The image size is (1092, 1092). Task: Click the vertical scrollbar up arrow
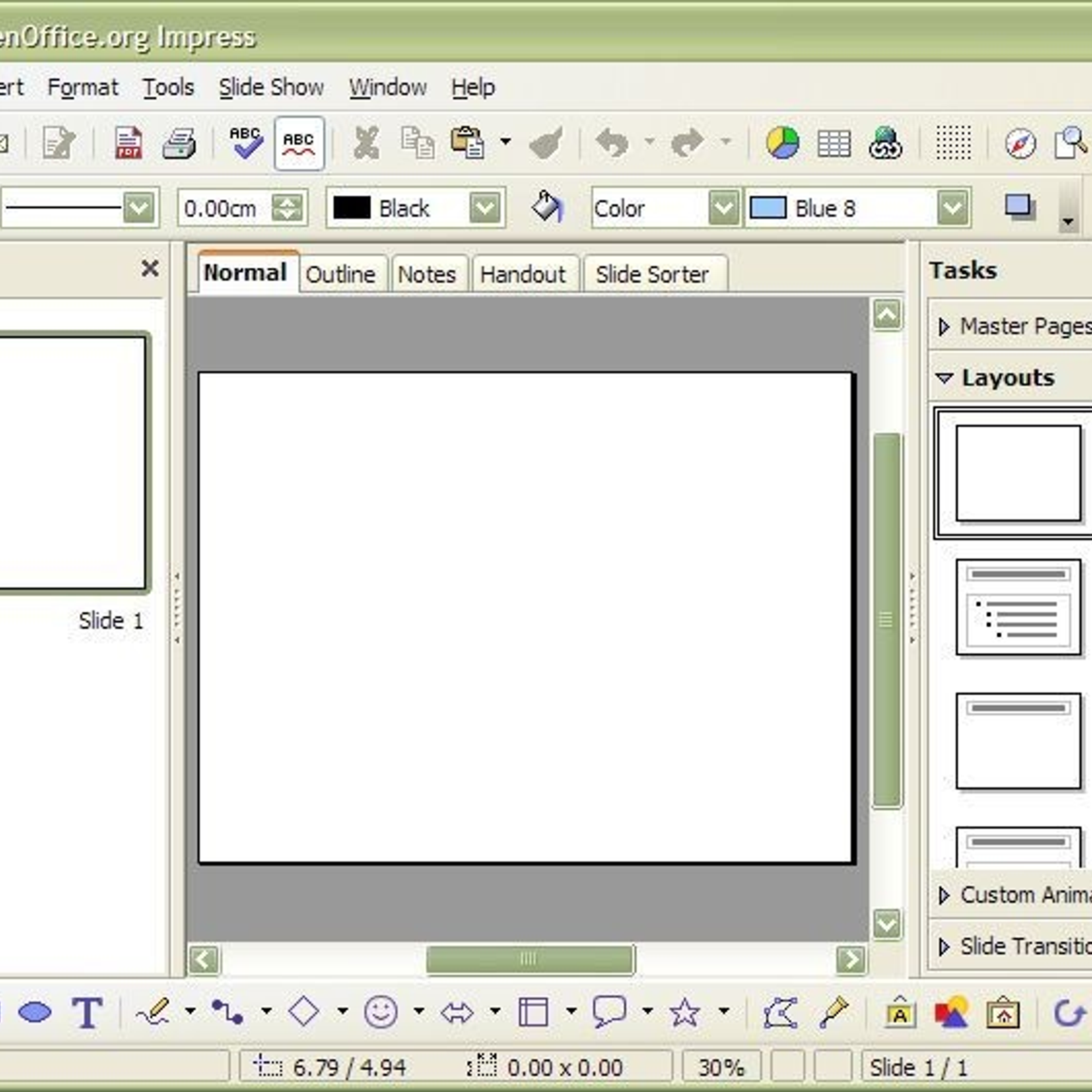click(x=887, y=315)
